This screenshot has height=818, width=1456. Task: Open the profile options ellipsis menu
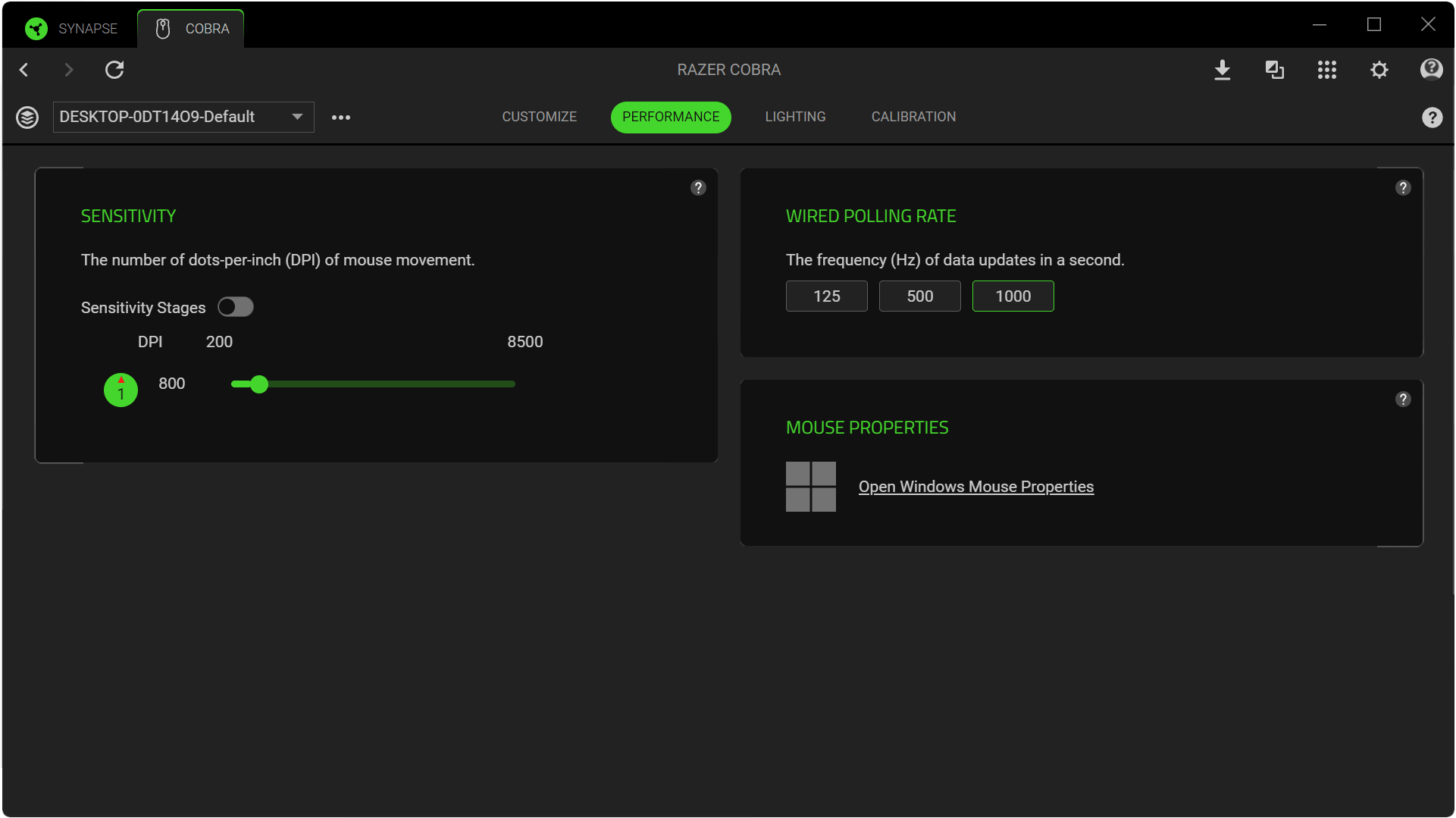click(x=341, y=118)
